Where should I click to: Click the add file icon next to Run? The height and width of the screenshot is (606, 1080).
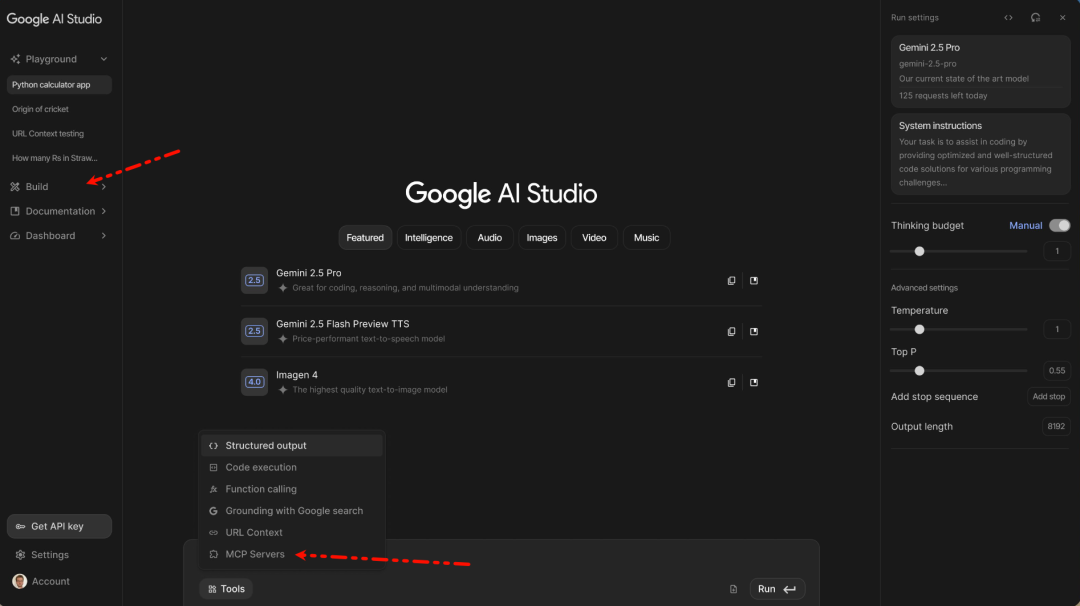pyautogui.click(x=733, y=589)
